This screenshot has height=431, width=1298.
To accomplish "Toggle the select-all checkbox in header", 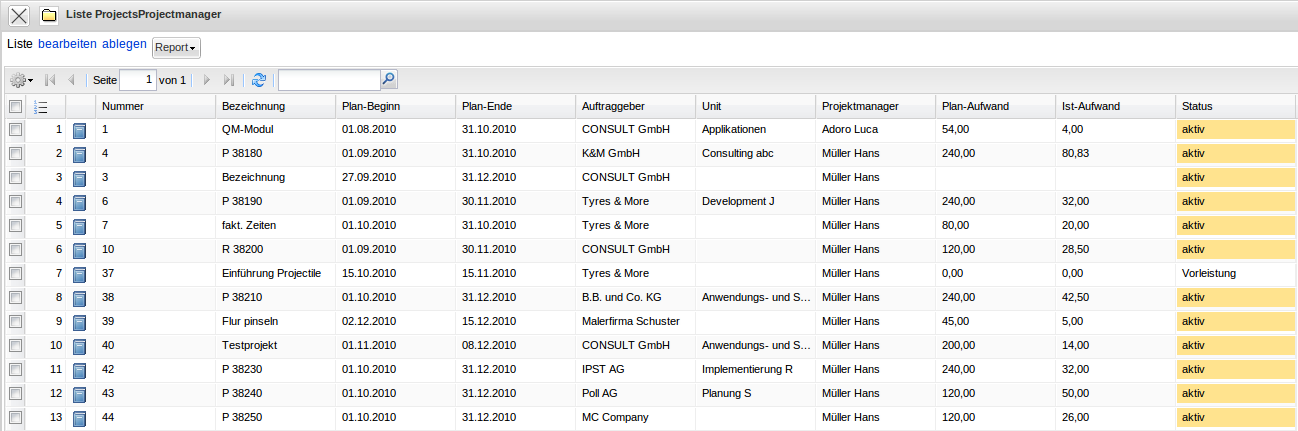I will [x=15, y=107].
